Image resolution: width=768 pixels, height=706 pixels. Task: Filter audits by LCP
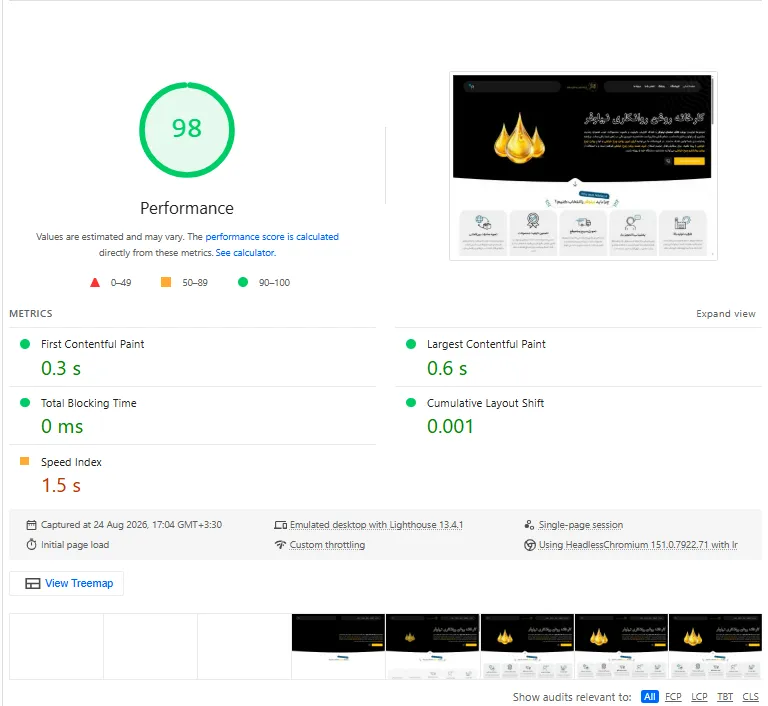click(x=699, y=697)
